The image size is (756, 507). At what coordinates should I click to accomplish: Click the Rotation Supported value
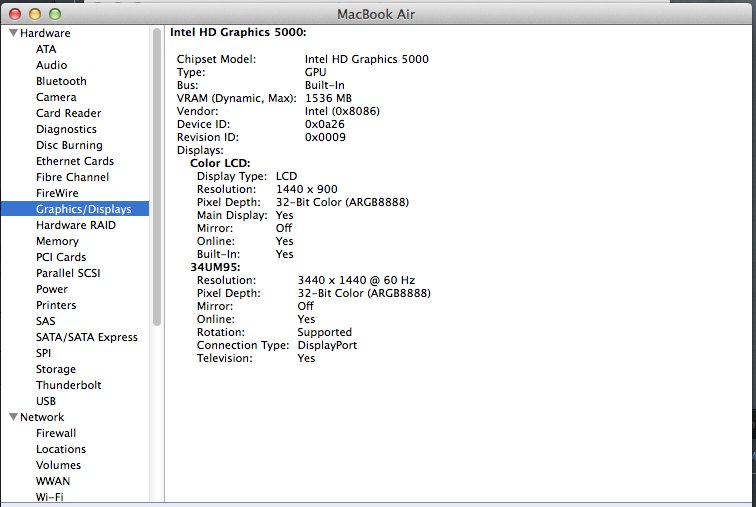[x=324, y=332]
